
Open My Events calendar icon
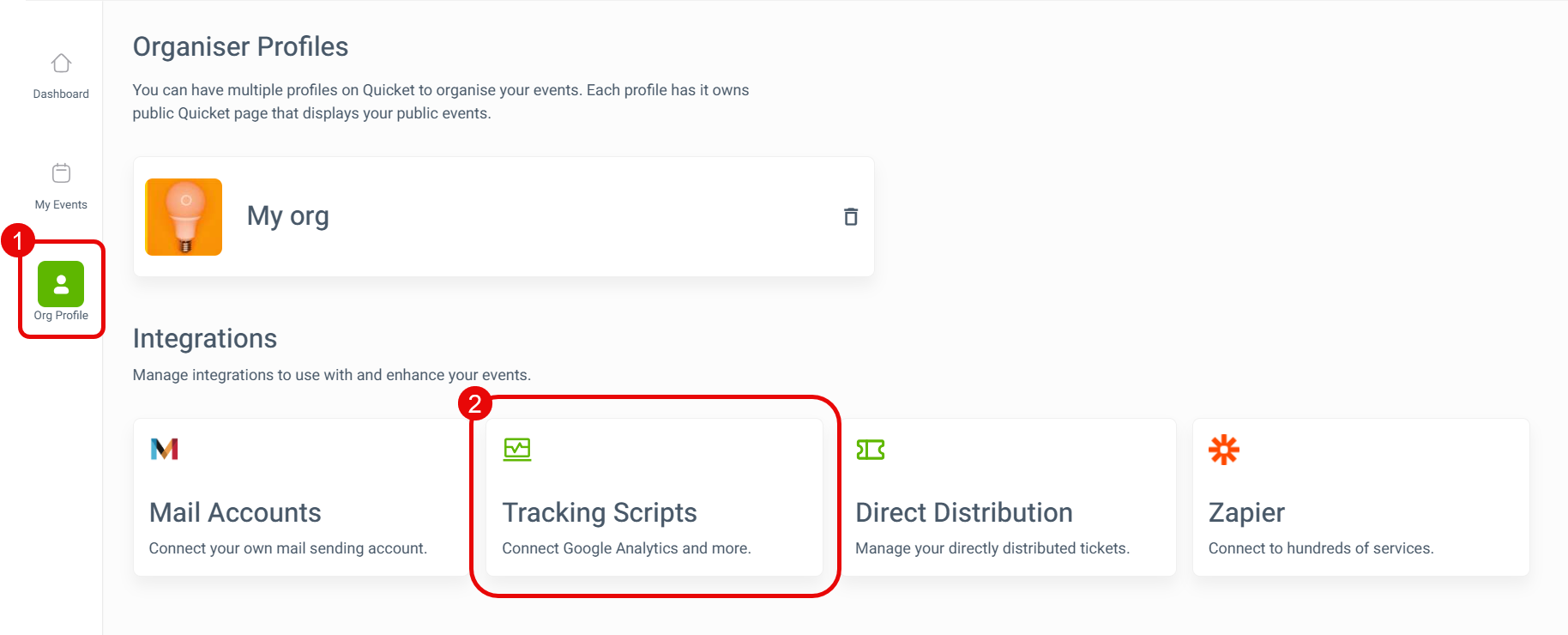pyautogui.click(x=61, y=173)
